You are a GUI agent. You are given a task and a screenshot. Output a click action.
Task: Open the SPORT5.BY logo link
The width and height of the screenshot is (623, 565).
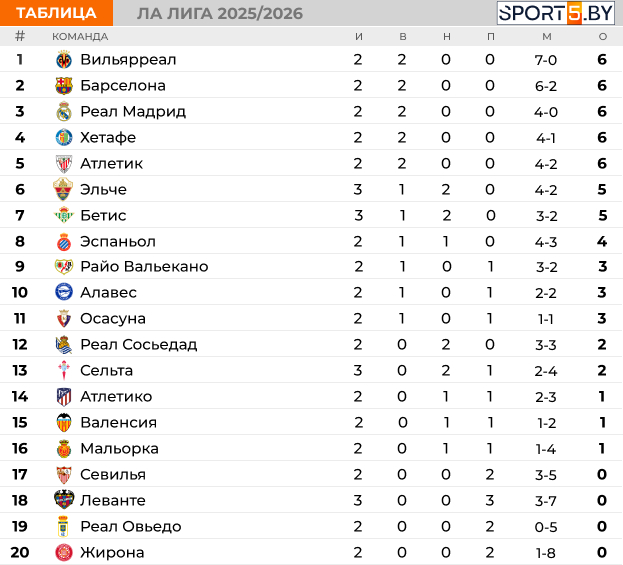(x=556, y=13)
